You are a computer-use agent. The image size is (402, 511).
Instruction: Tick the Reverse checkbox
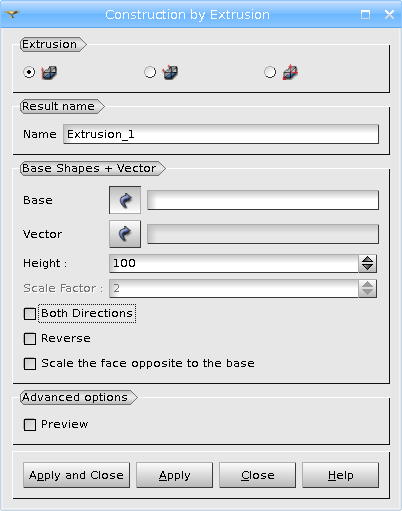[30, 339]
